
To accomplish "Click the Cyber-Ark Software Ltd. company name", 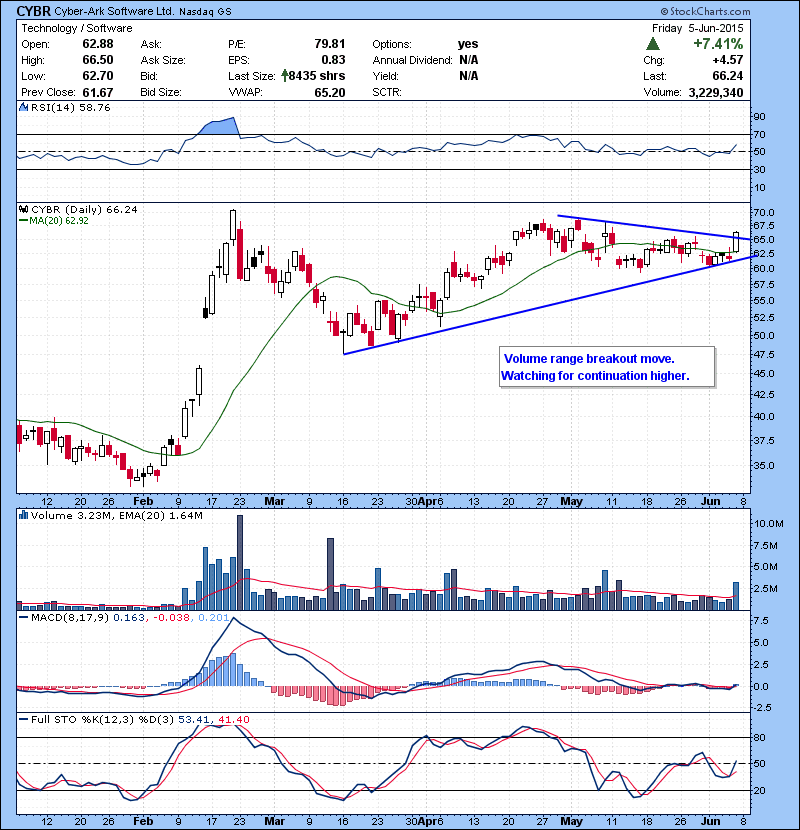I will coord(114,11).
